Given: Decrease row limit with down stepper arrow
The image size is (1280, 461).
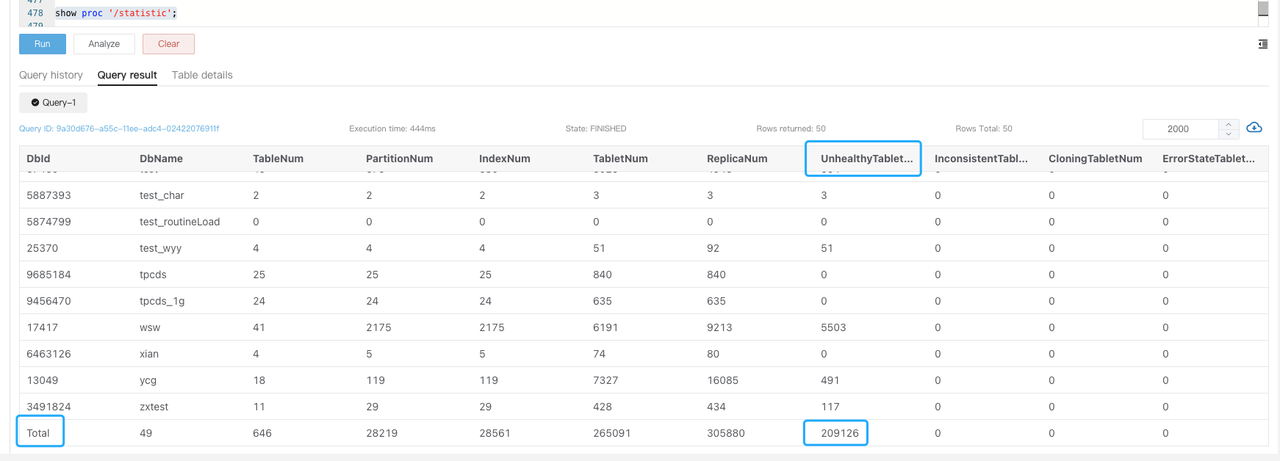Looking at the screenshot, I should [1229, 134].
